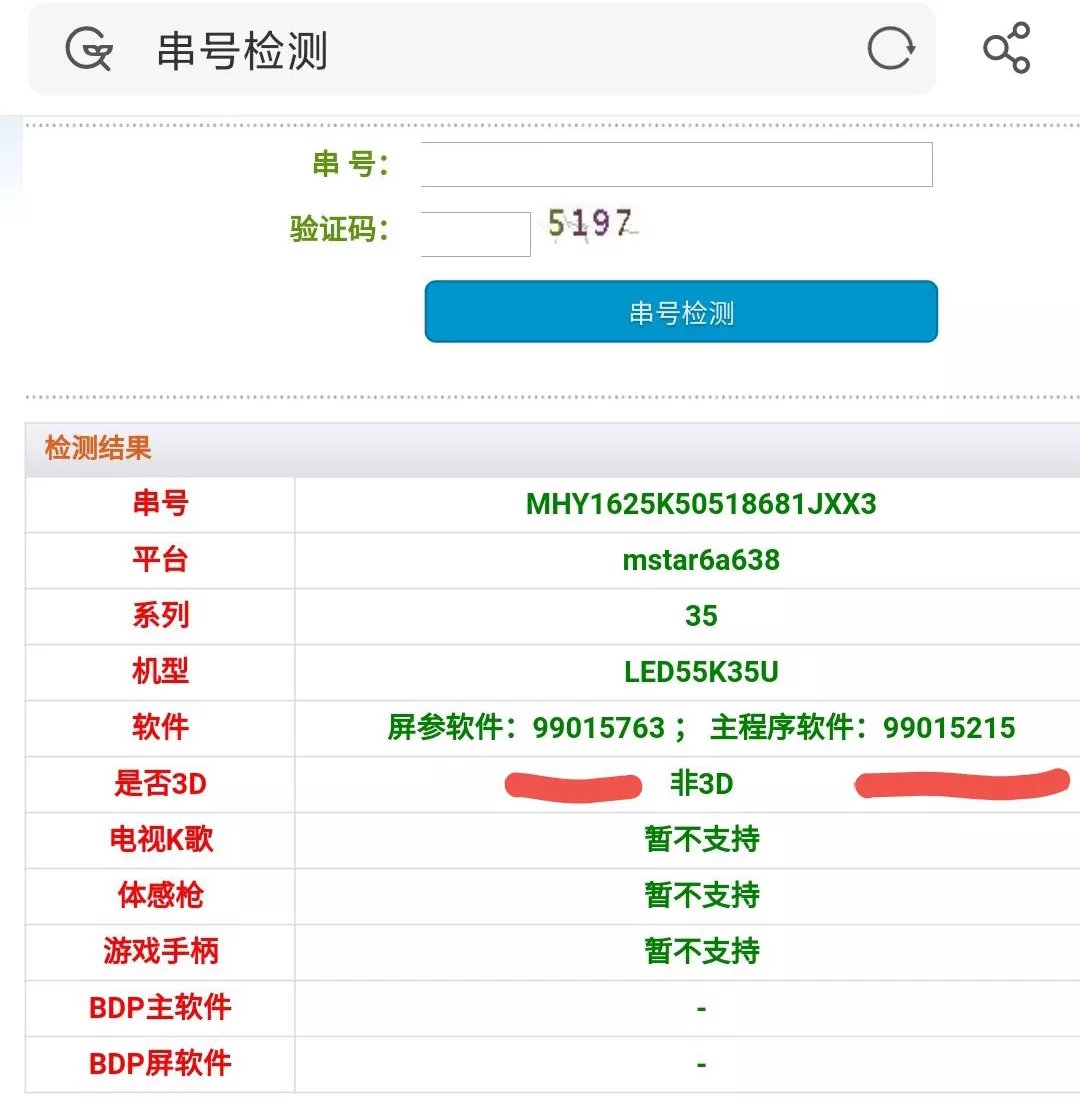
Task: Click the 系列 value 35
Action: click(x=701, y=616)
